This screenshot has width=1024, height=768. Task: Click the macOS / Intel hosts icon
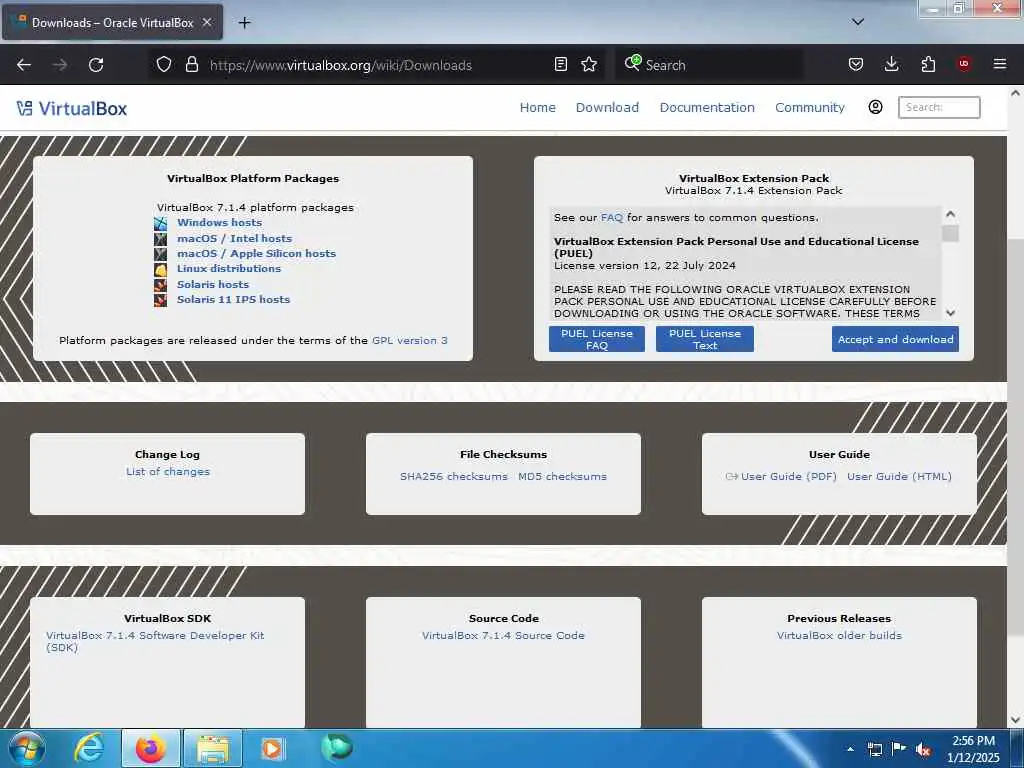click(161, 239)
